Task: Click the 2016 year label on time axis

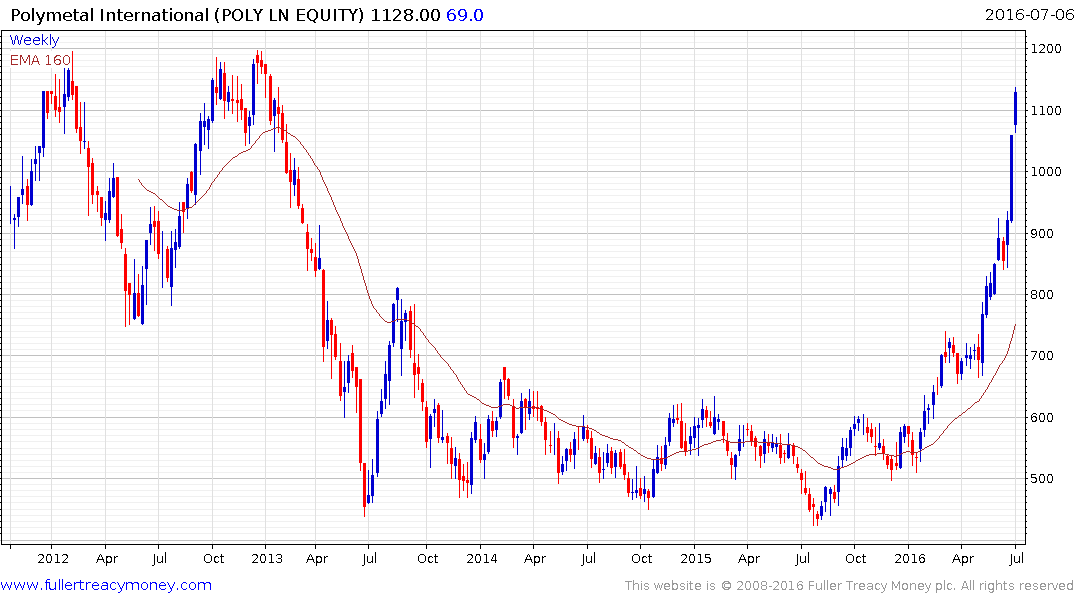Action: click(910, 558)
